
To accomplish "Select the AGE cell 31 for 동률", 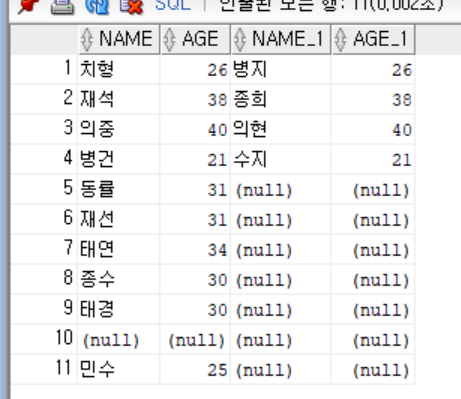I will coord(195,189).
